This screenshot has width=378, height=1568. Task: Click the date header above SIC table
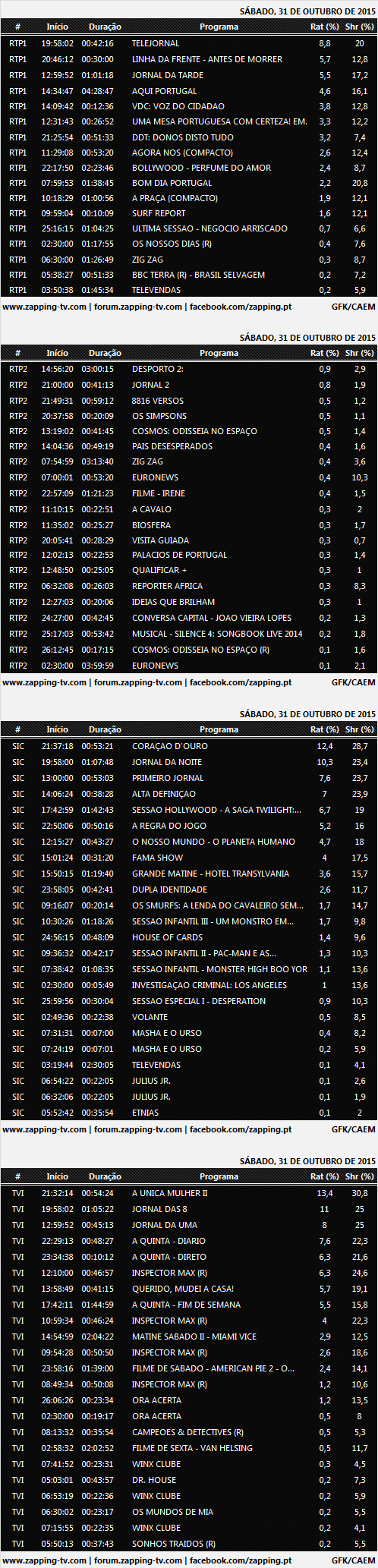307,714
